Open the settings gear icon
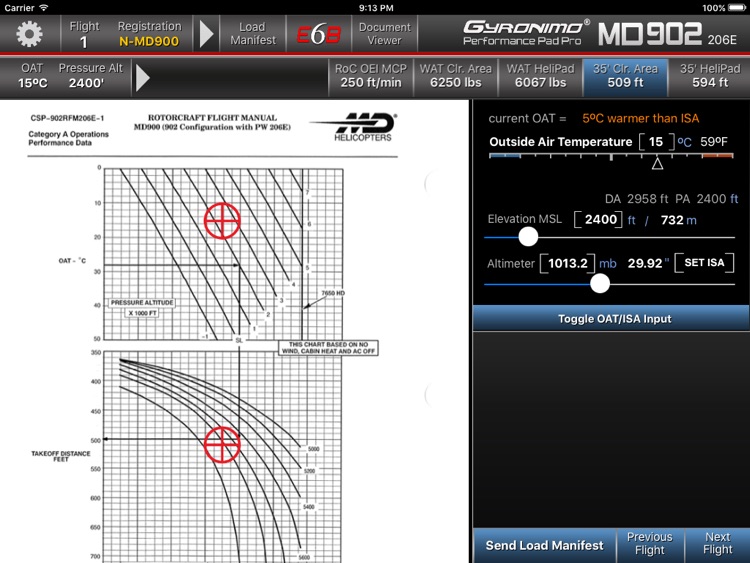Viewport: 750px width, 563px height. tap(29, 33)
